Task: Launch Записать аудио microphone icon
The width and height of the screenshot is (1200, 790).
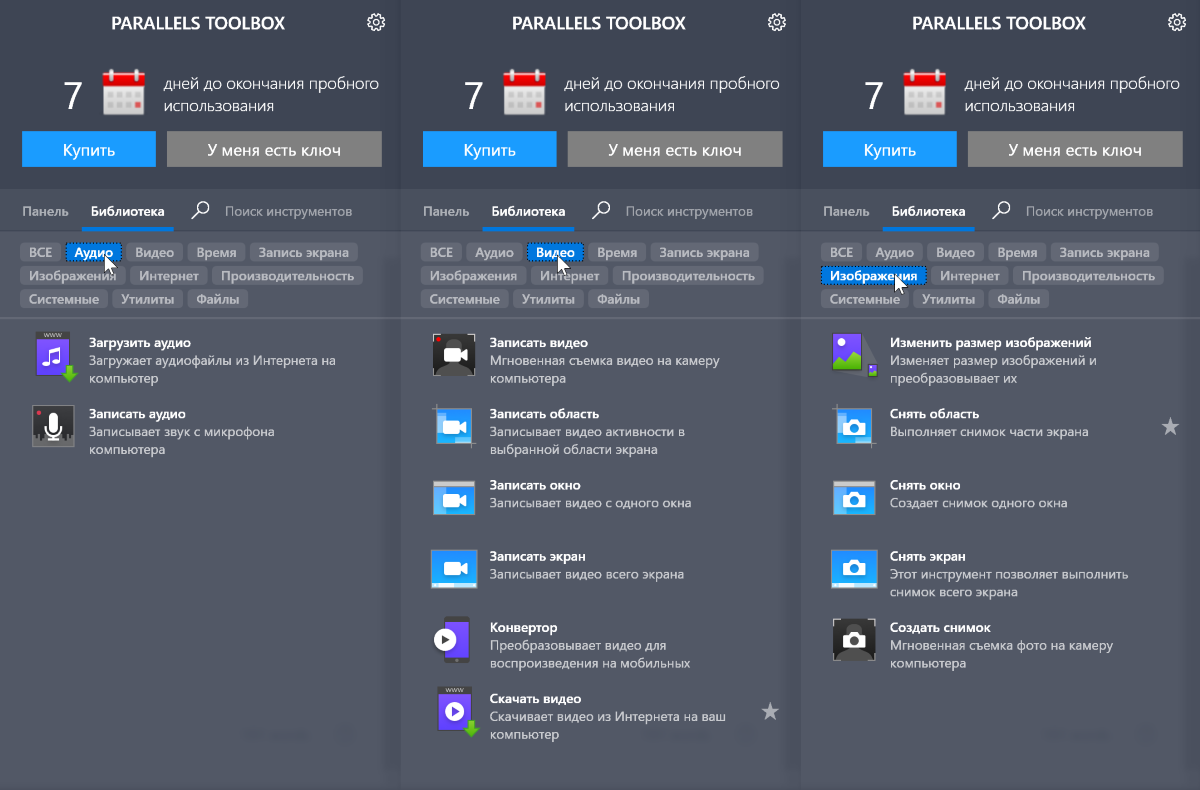Action: (x=54, y=426)
